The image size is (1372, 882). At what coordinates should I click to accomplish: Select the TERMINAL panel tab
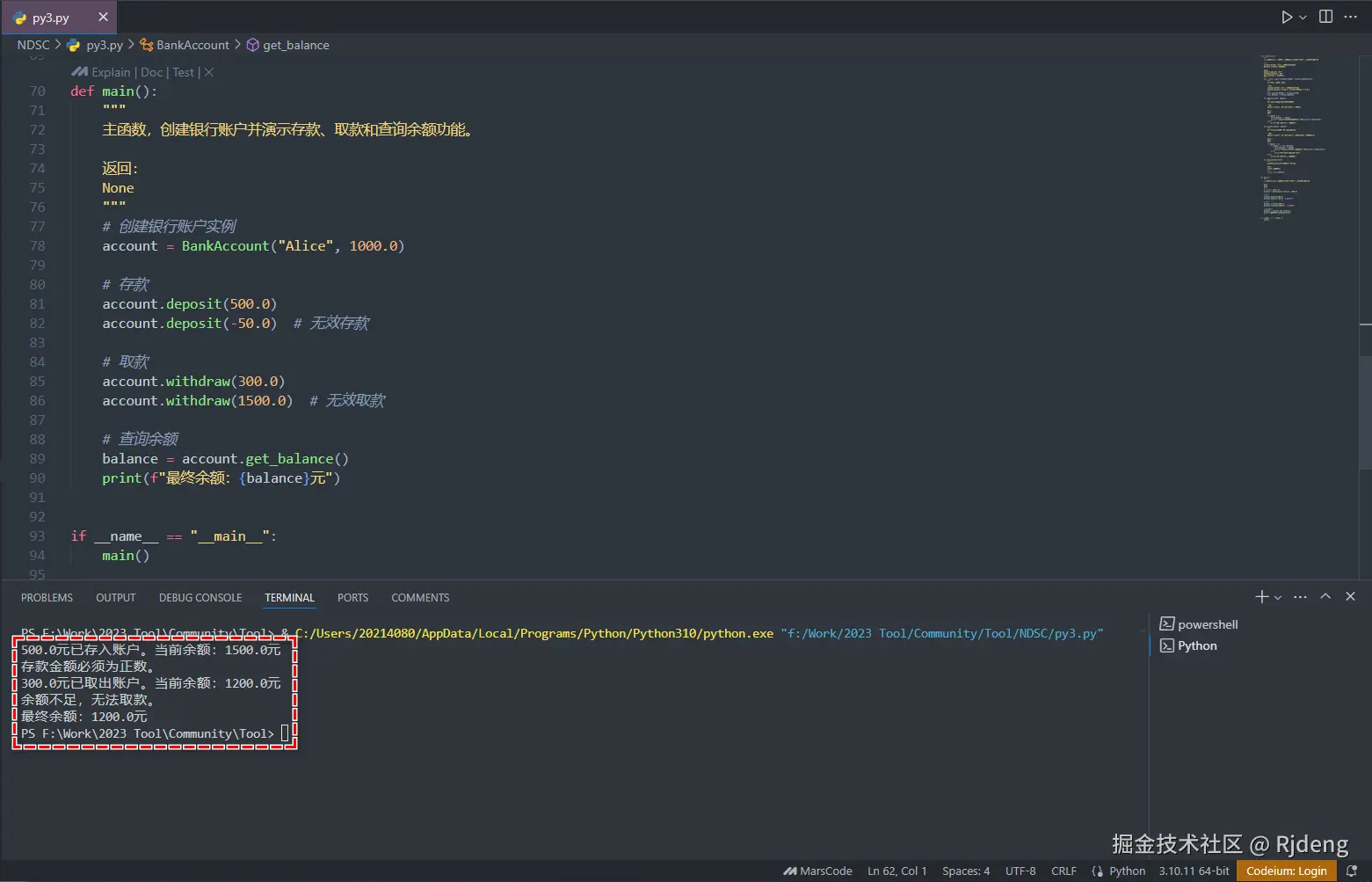pyautogui.click(x=289, y=598)
